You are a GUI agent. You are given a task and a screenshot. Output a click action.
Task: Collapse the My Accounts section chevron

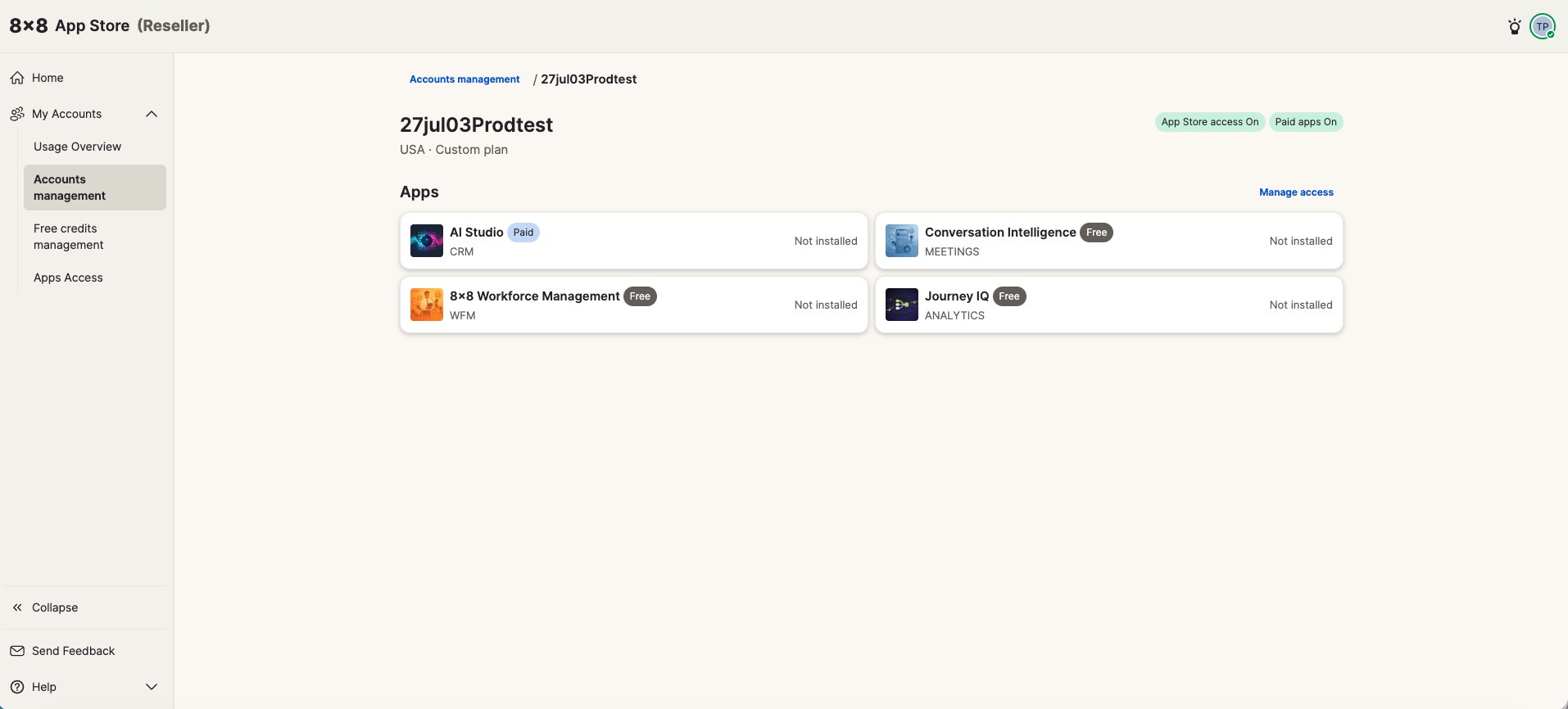[152, 114]
